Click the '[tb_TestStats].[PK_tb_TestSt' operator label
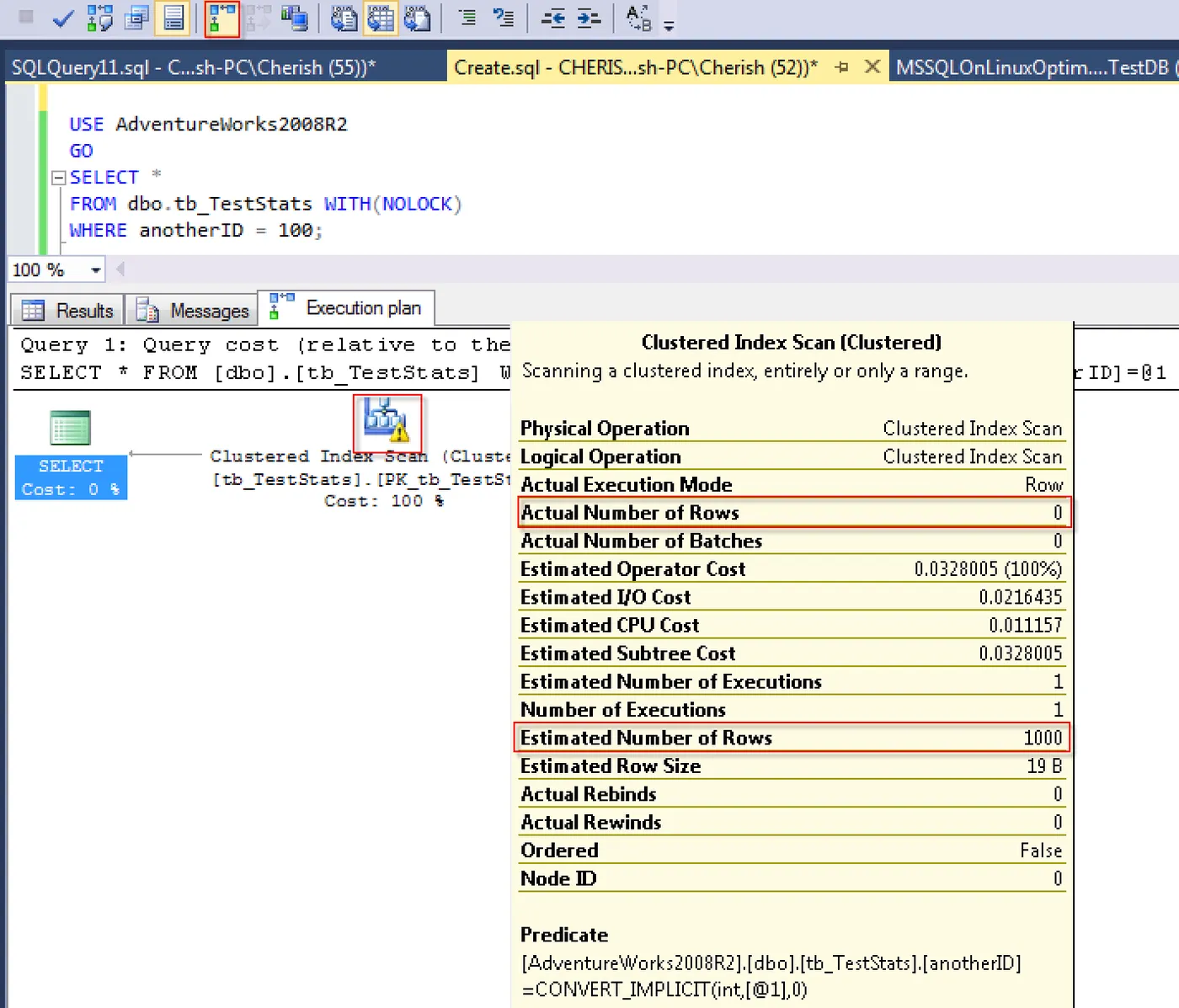 tap(362, 479)
